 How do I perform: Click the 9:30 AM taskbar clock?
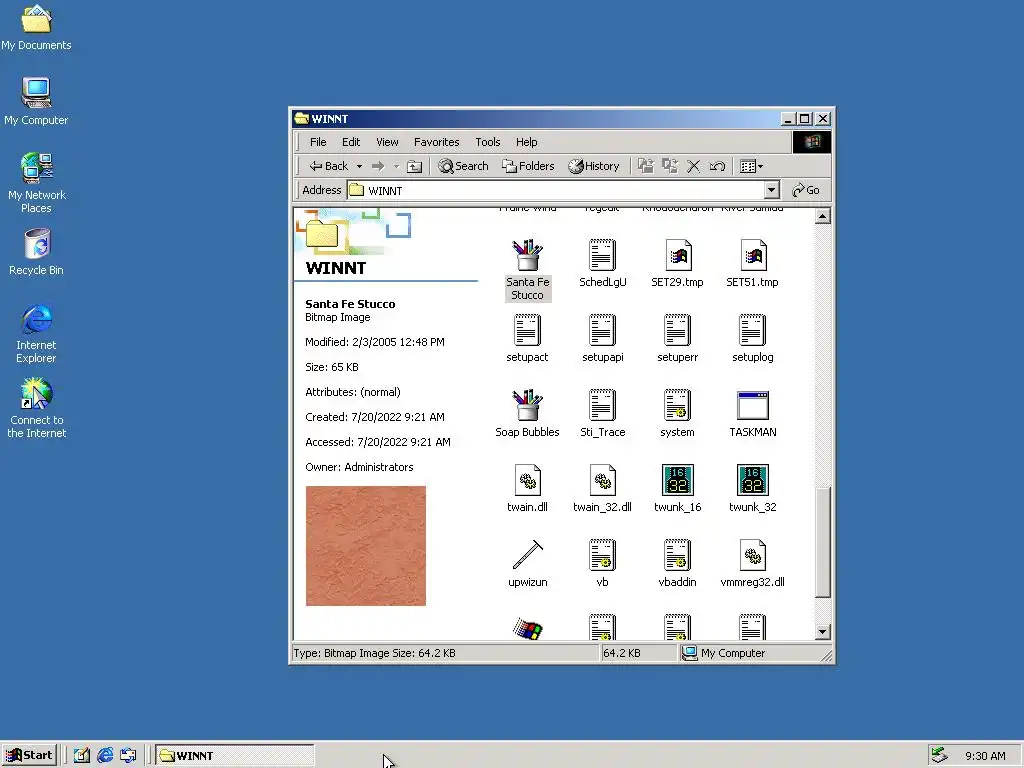(x=985, y=756)
